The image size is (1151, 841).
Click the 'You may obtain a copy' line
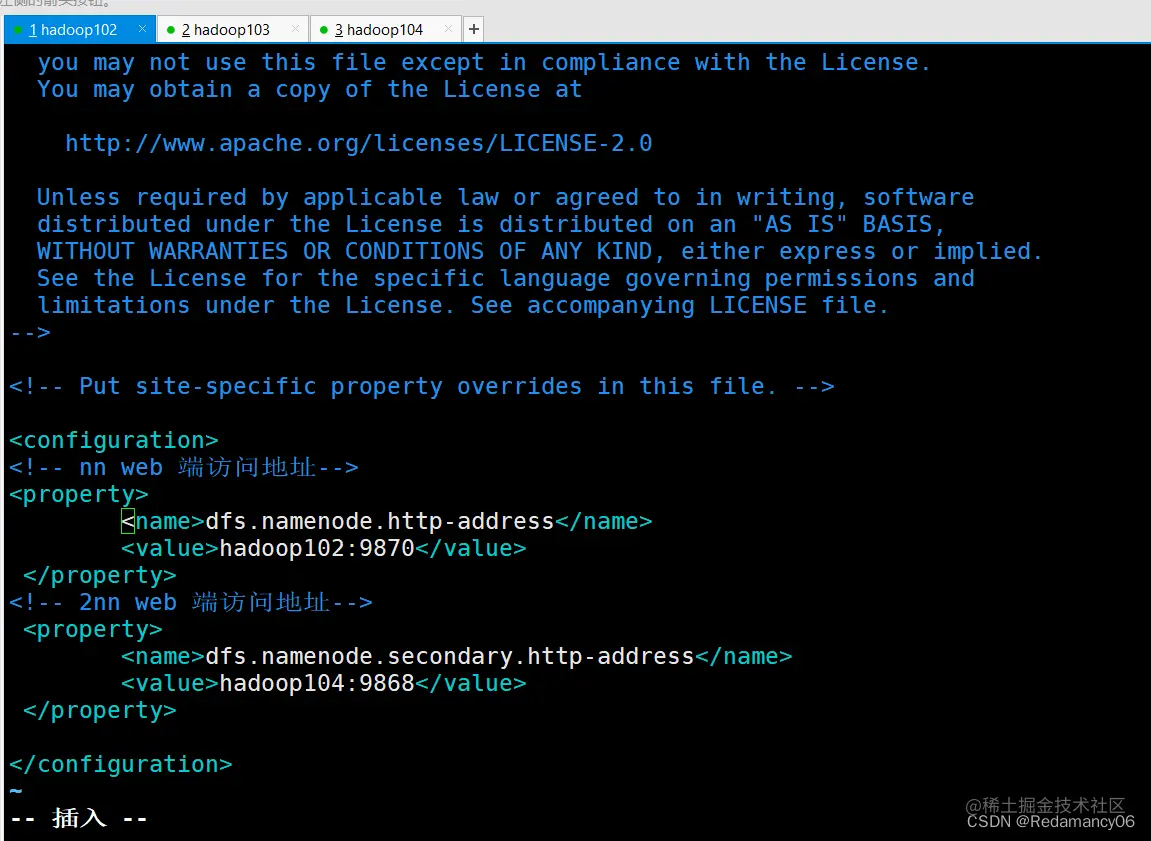tap(309, 90)
